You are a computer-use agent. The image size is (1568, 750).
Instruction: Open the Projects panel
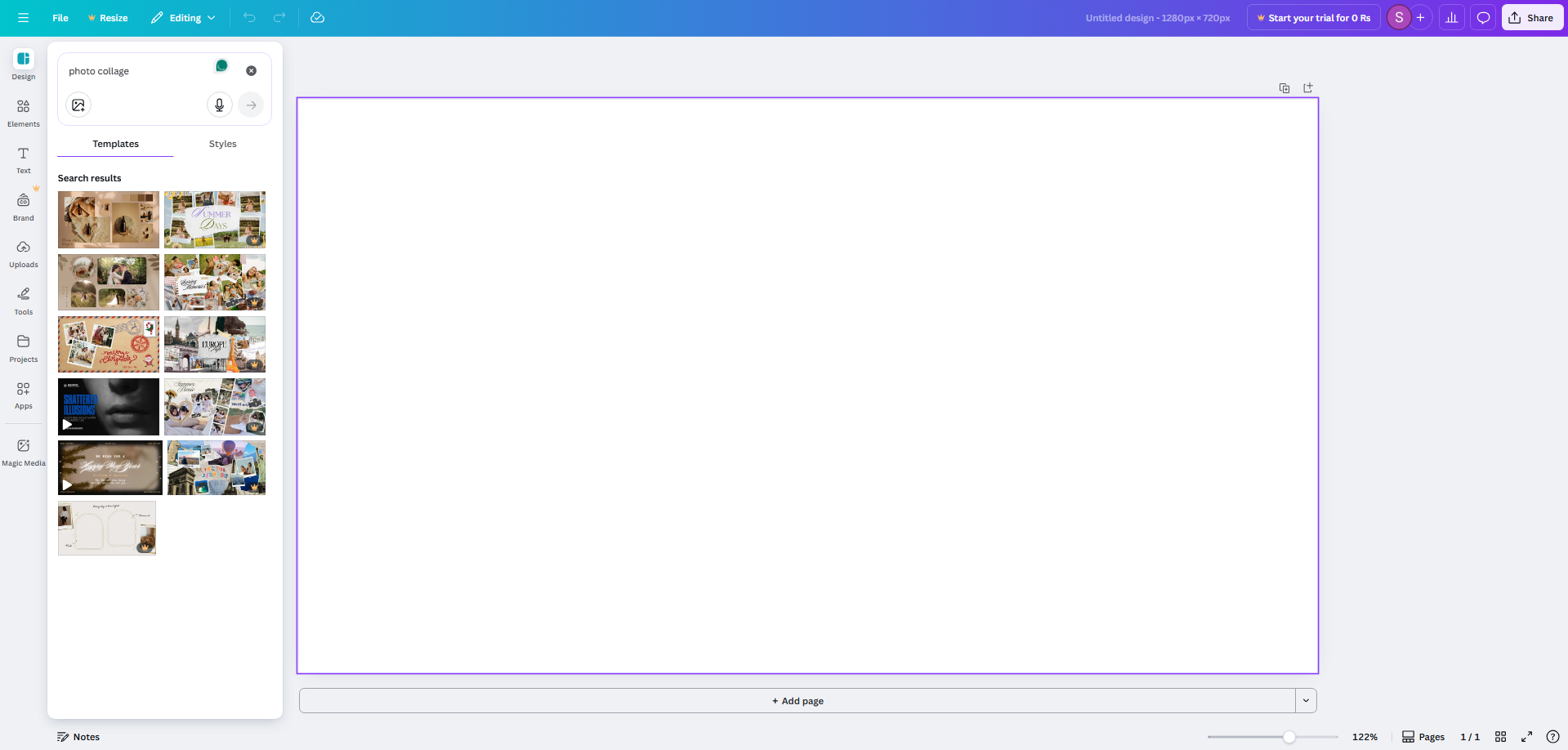(x=23, y=346)
